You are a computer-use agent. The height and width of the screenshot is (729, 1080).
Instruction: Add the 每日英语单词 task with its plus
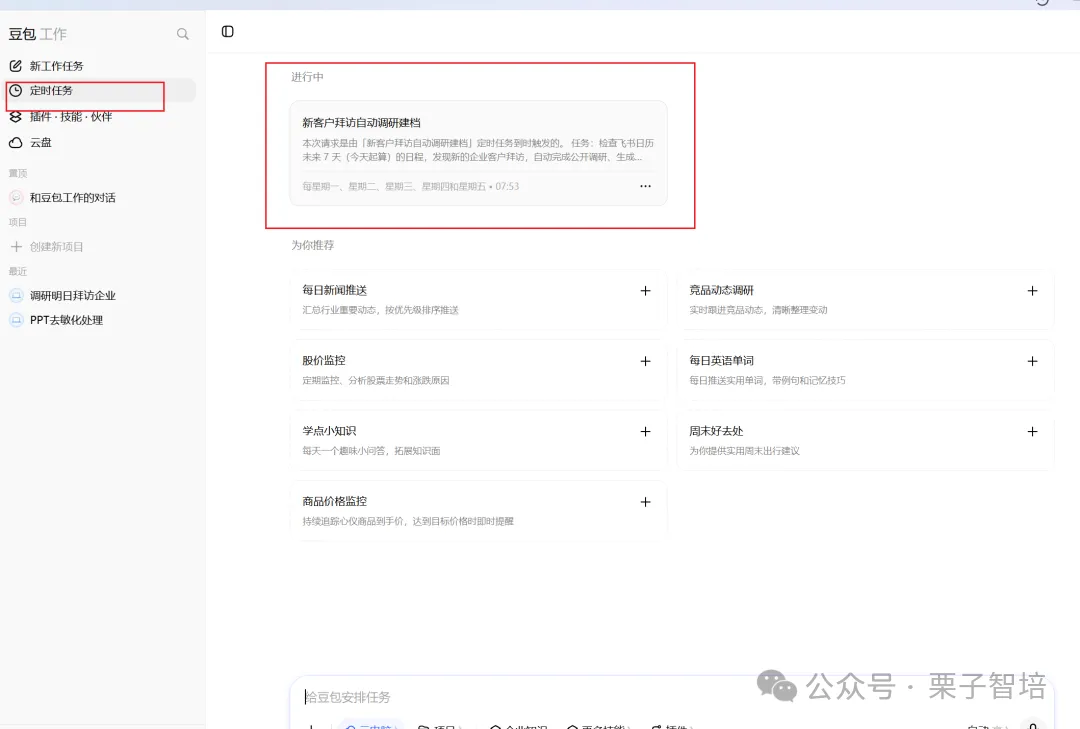(1032, 361)
